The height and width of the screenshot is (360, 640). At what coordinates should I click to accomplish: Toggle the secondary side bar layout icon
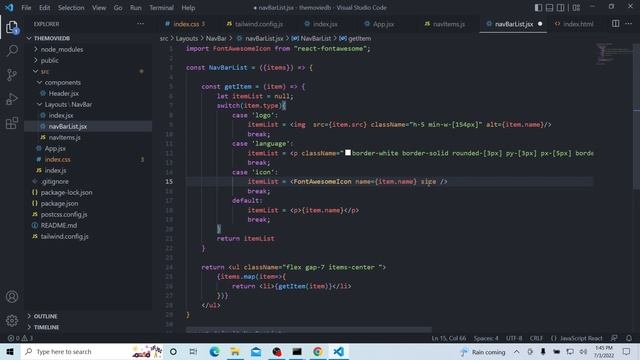point(561,7)
